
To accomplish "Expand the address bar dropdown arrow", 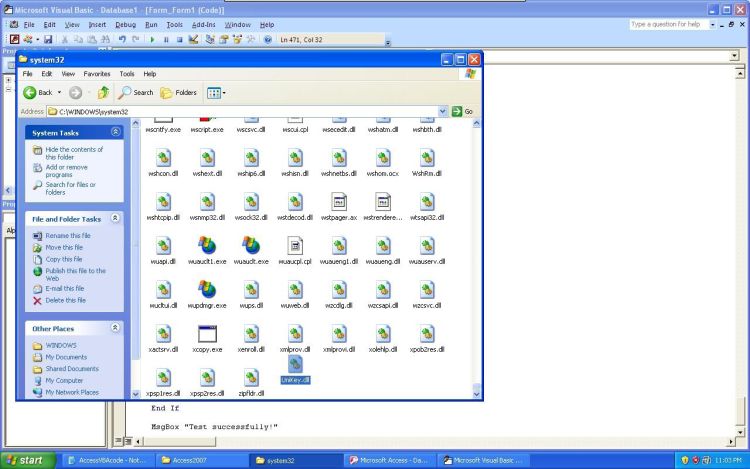I will [442, 111].
